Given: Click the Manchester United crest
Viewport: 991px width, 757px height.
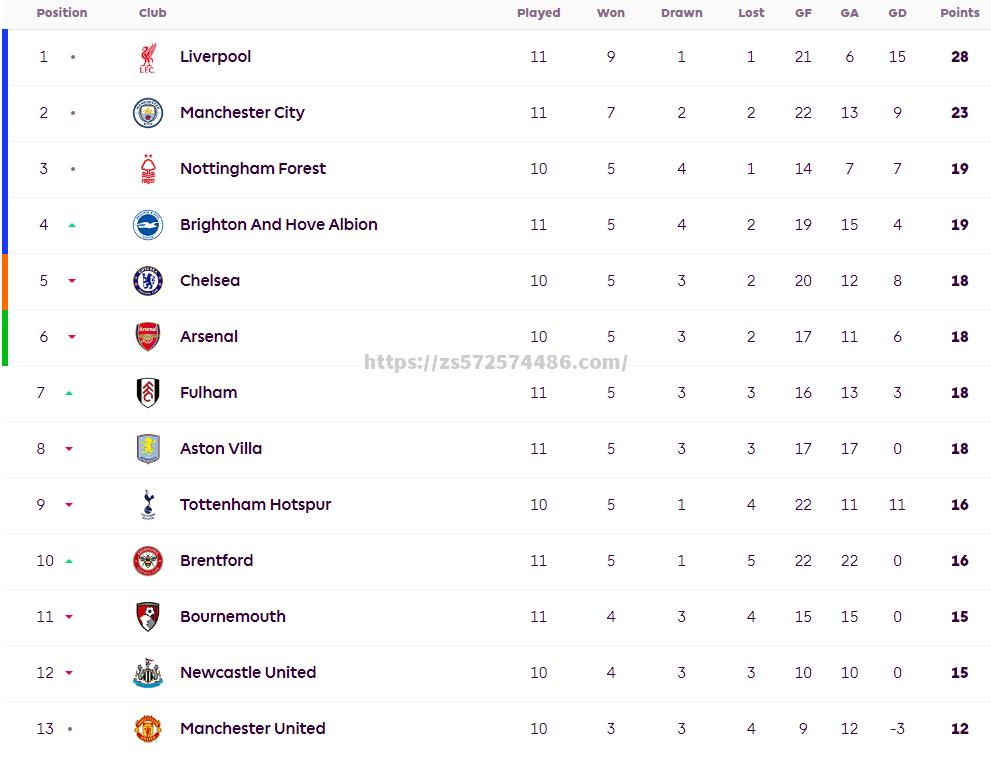Looking at the screenshot, I should tap(148, 729).
